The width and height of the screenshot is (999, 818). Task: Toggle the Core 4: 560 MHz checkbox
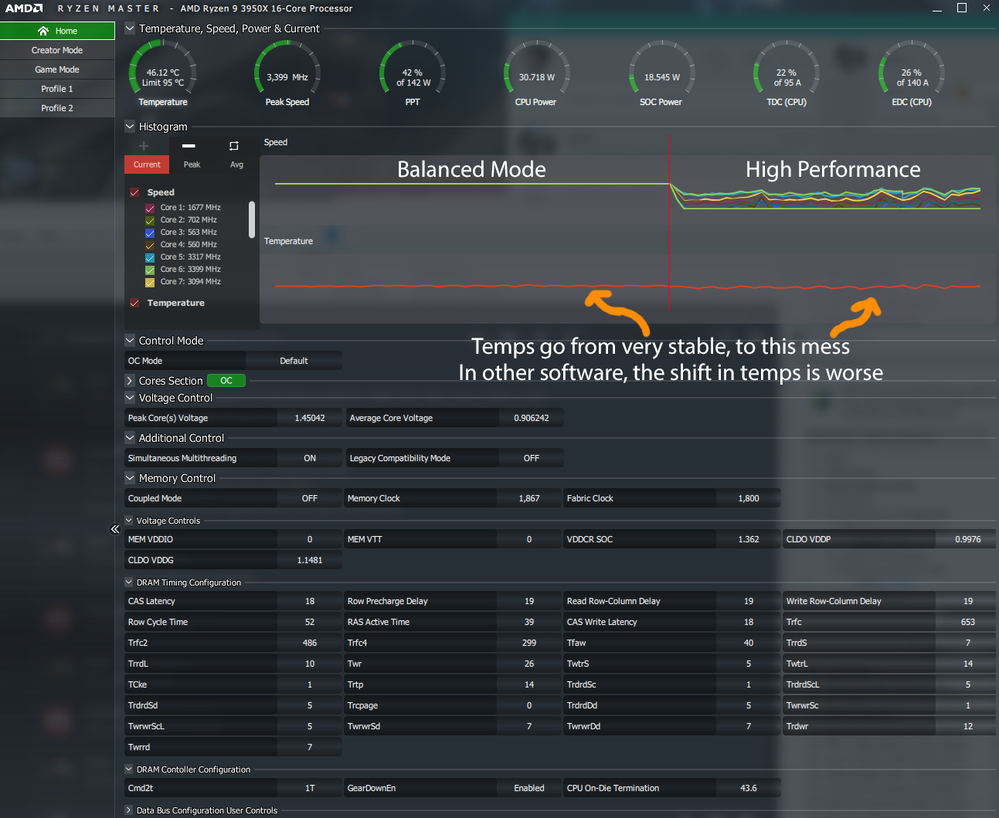click(x=150, y=245)
